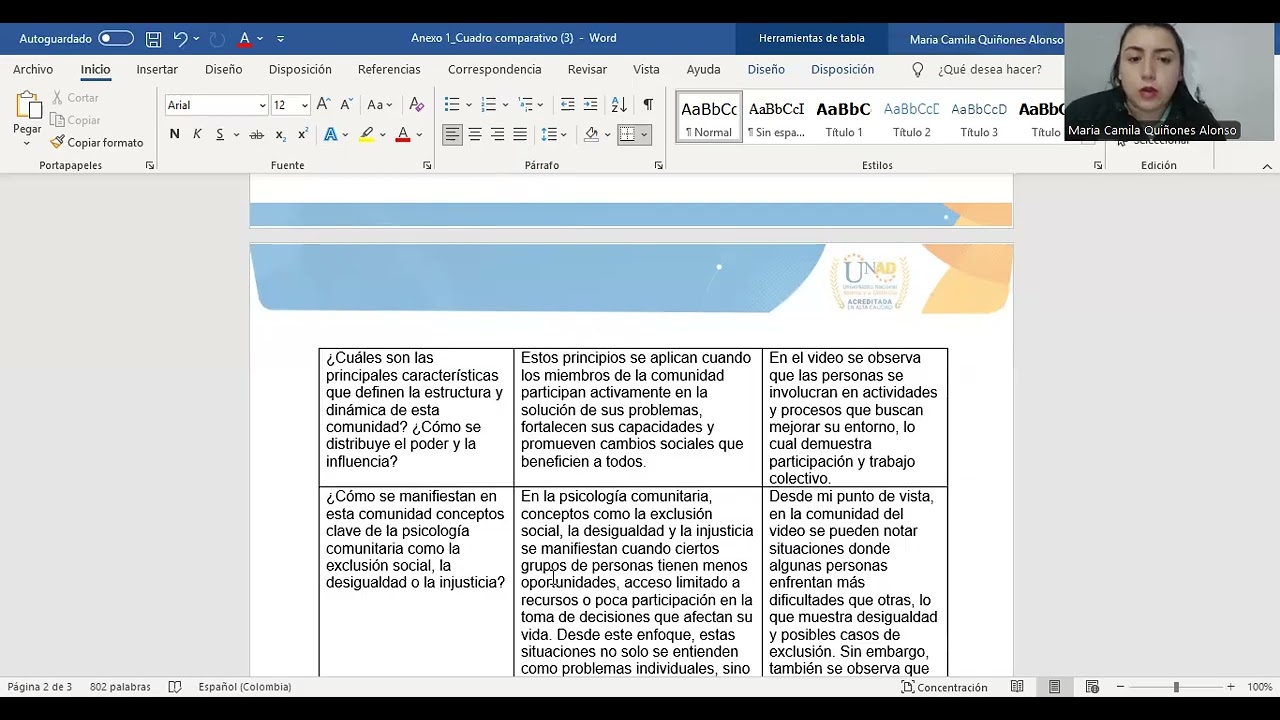Open Párrafo dialog launcher
The image size is (1280, 720).
658,165
